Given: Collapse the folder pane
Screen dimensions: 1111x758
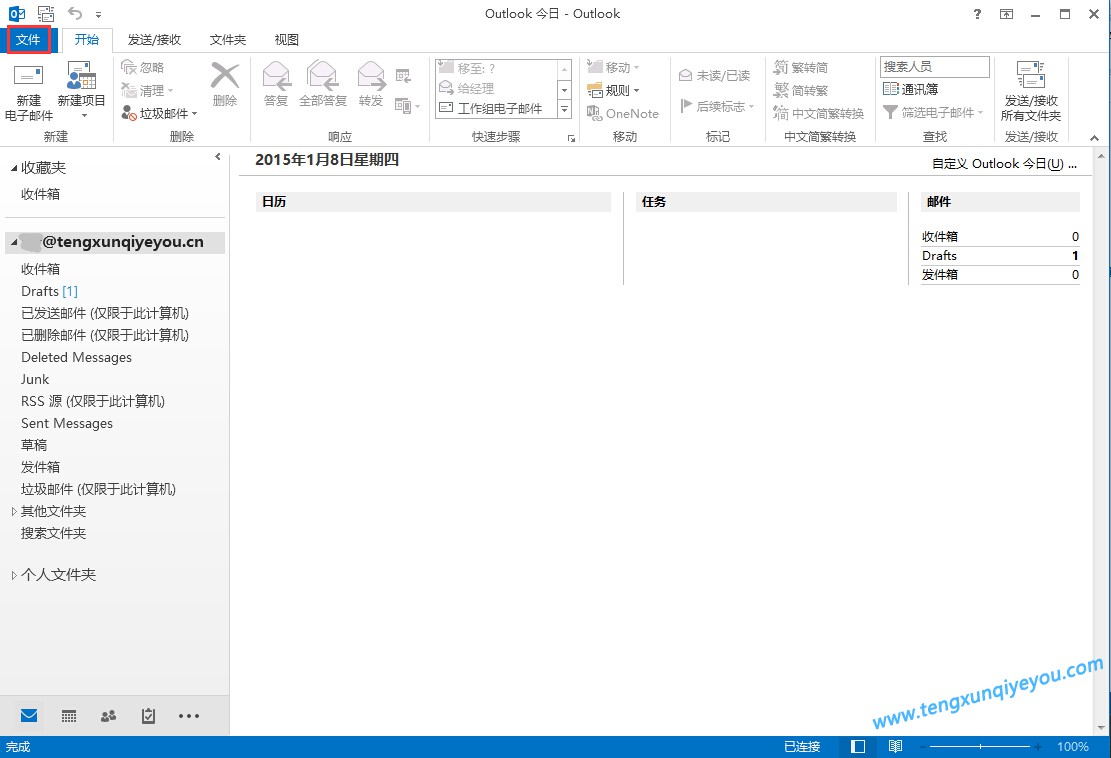Looking at the screenshot, I should pos(218,157).
